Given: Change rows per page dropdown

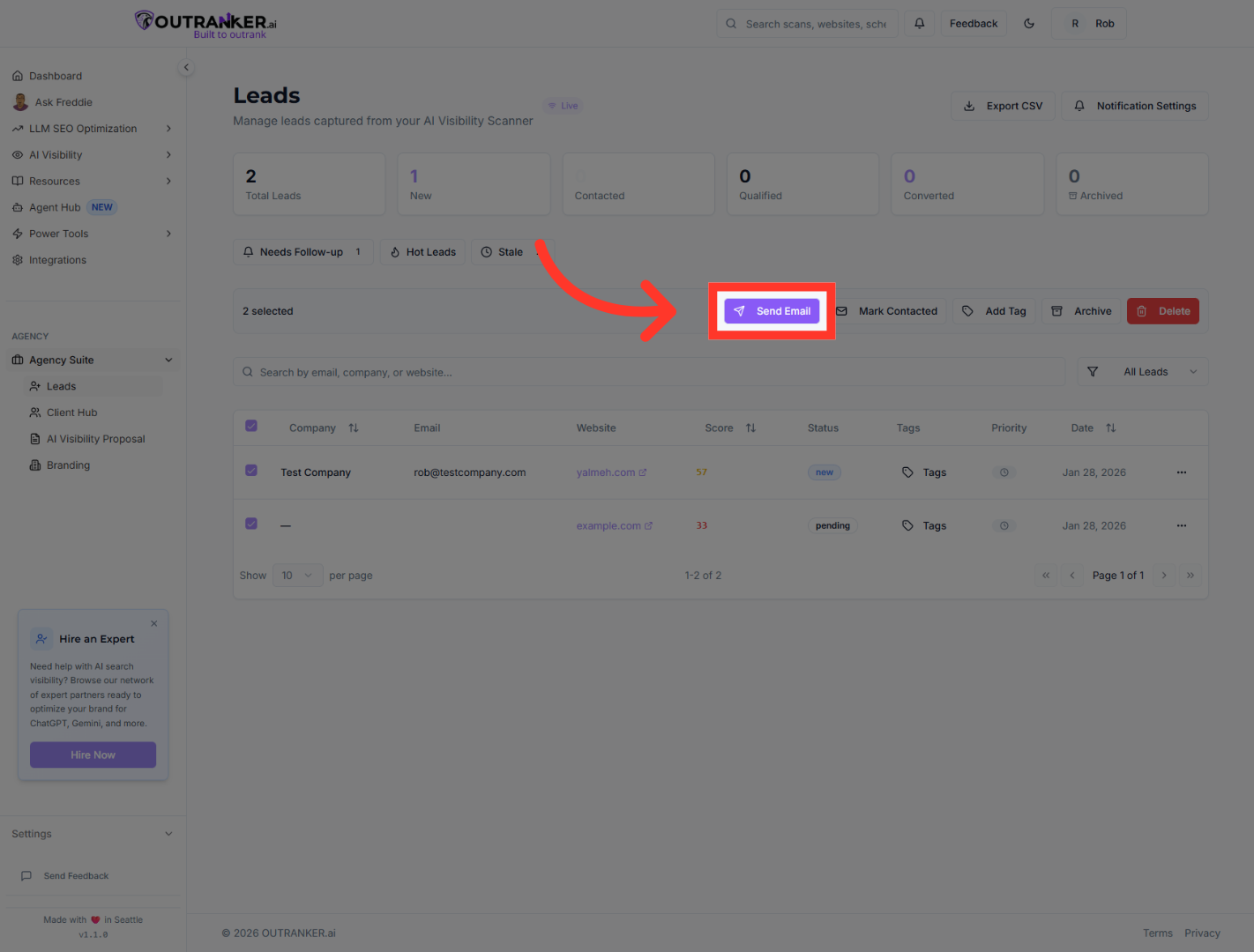Looking at the screenshot, I should coord(297,576).
